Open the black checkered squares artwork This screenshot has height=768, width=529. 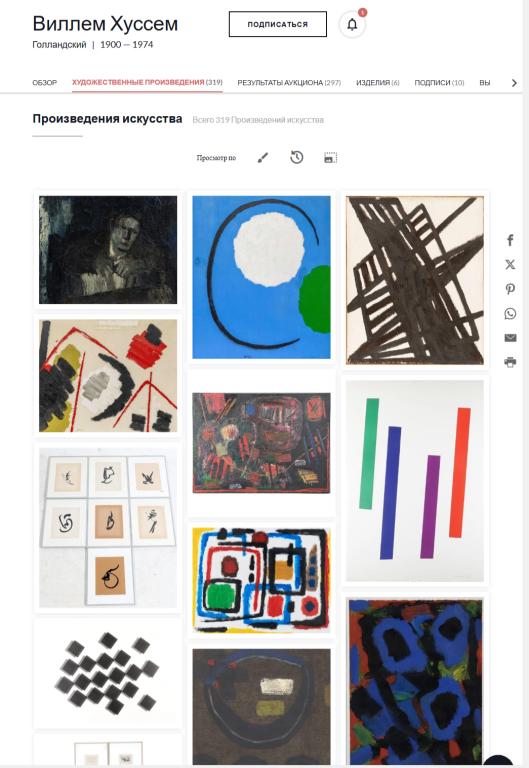pyautogui.click(x=108, y=673)
